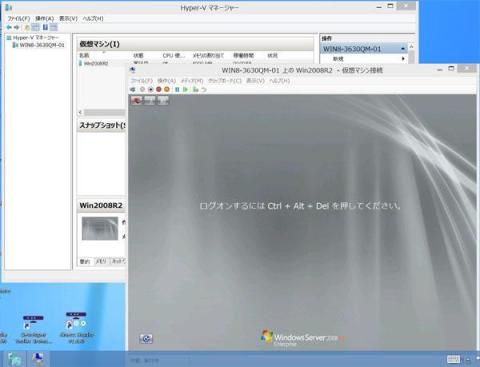This screenshot has height=367, width=480.
Task: Click the Snapshot icon in VM toolbar
Action: (195, 89)
